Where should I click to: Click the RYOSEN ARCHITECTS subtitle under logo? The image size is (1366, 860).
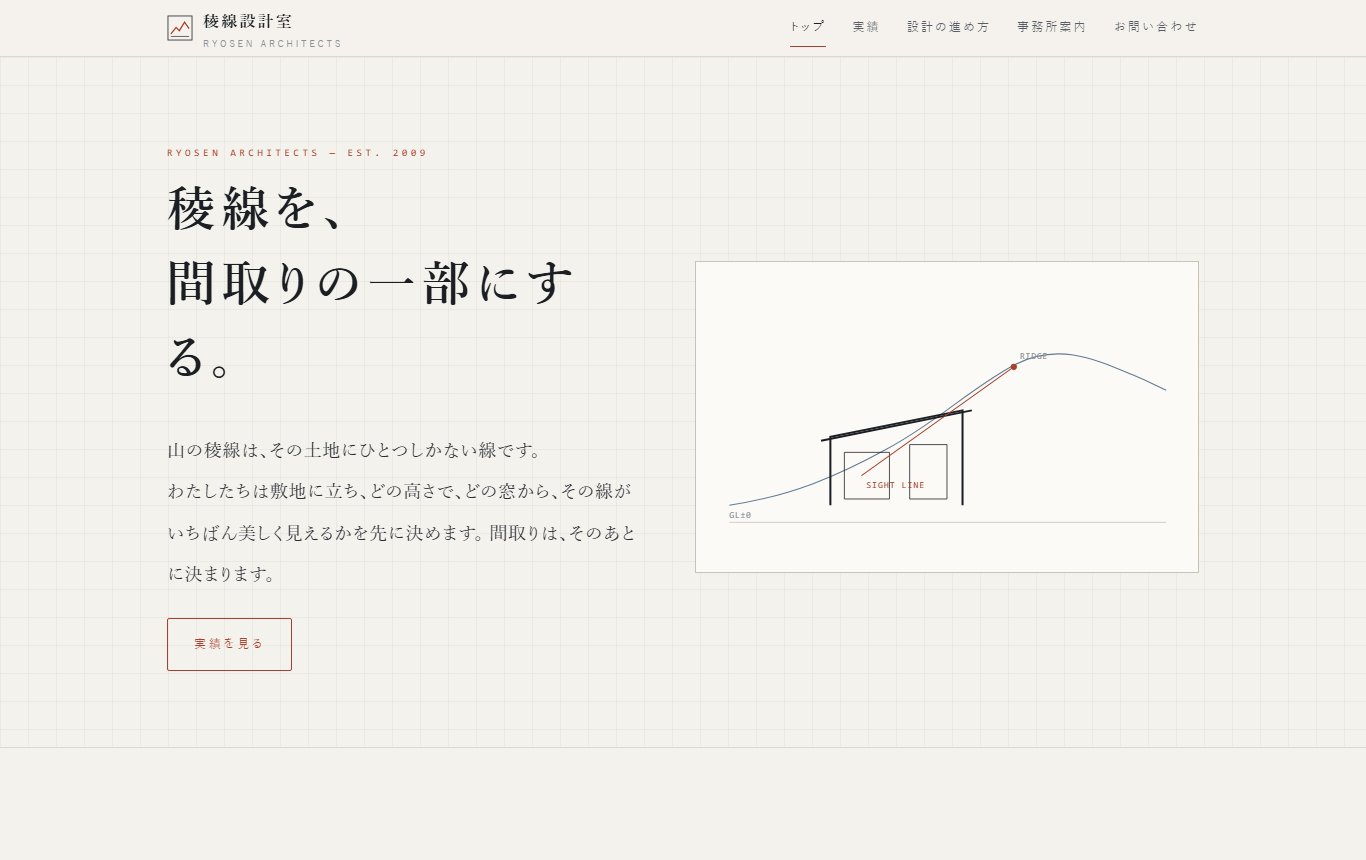(273, 44)
